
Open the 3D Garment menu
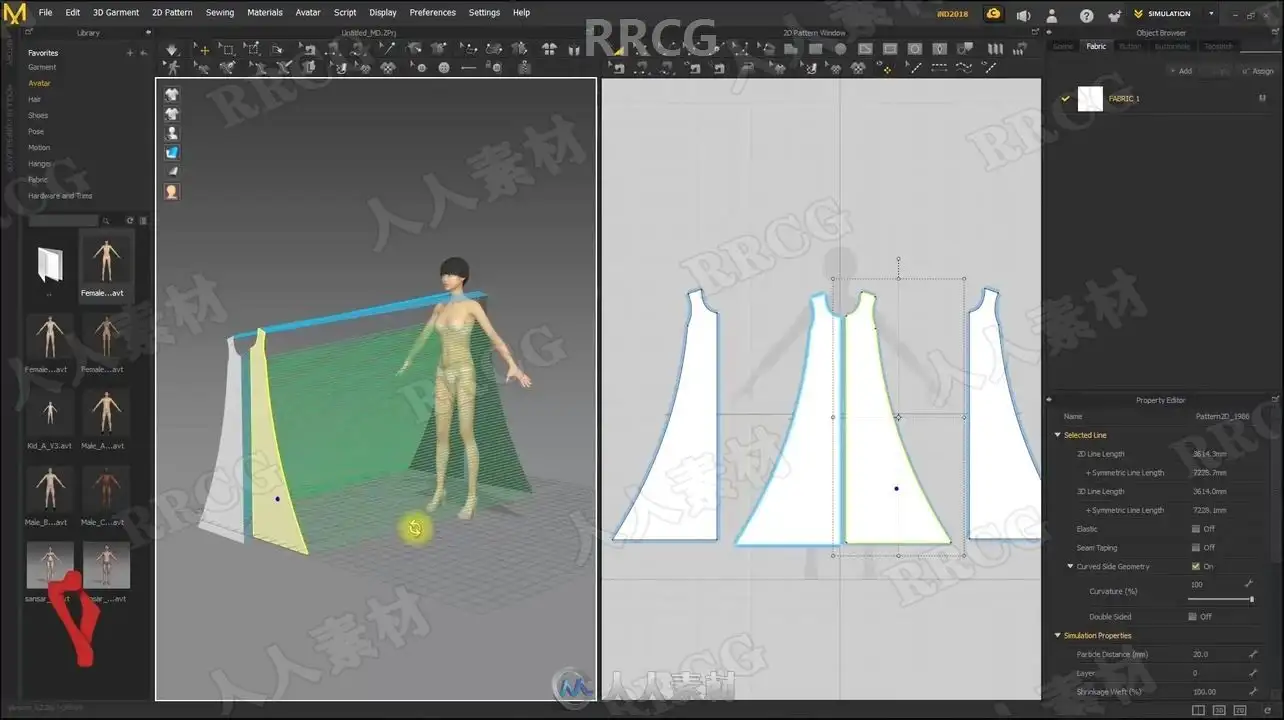[x=116, y=13]
